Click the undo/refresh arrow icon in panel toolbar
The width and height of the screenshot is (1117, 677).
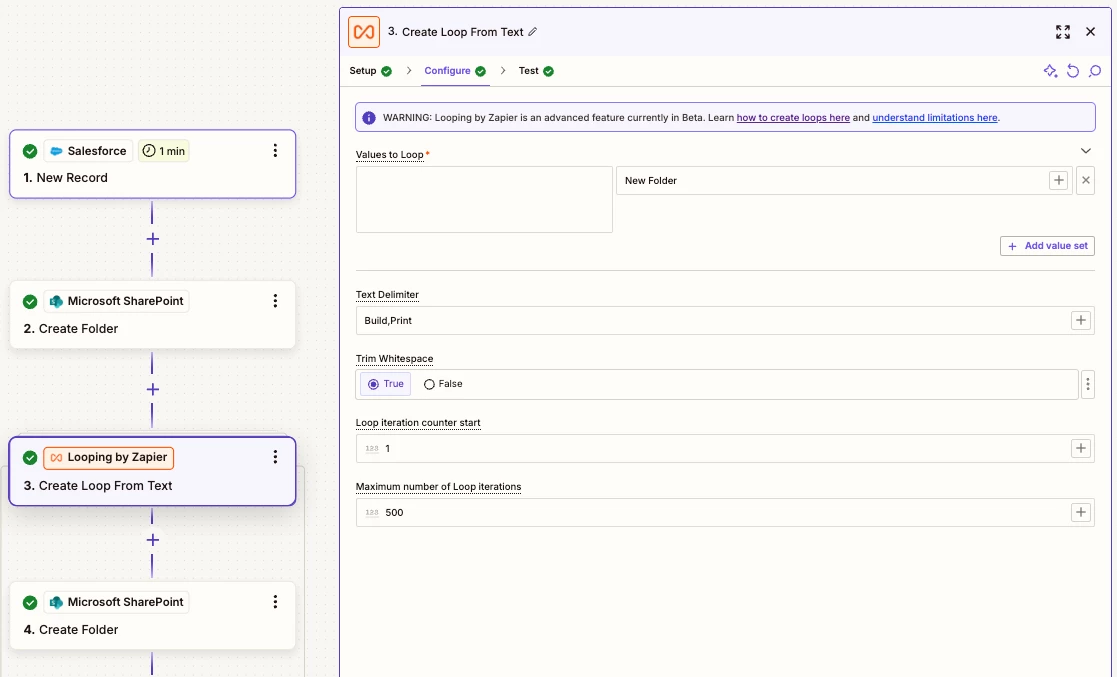tap(1073, 71)
